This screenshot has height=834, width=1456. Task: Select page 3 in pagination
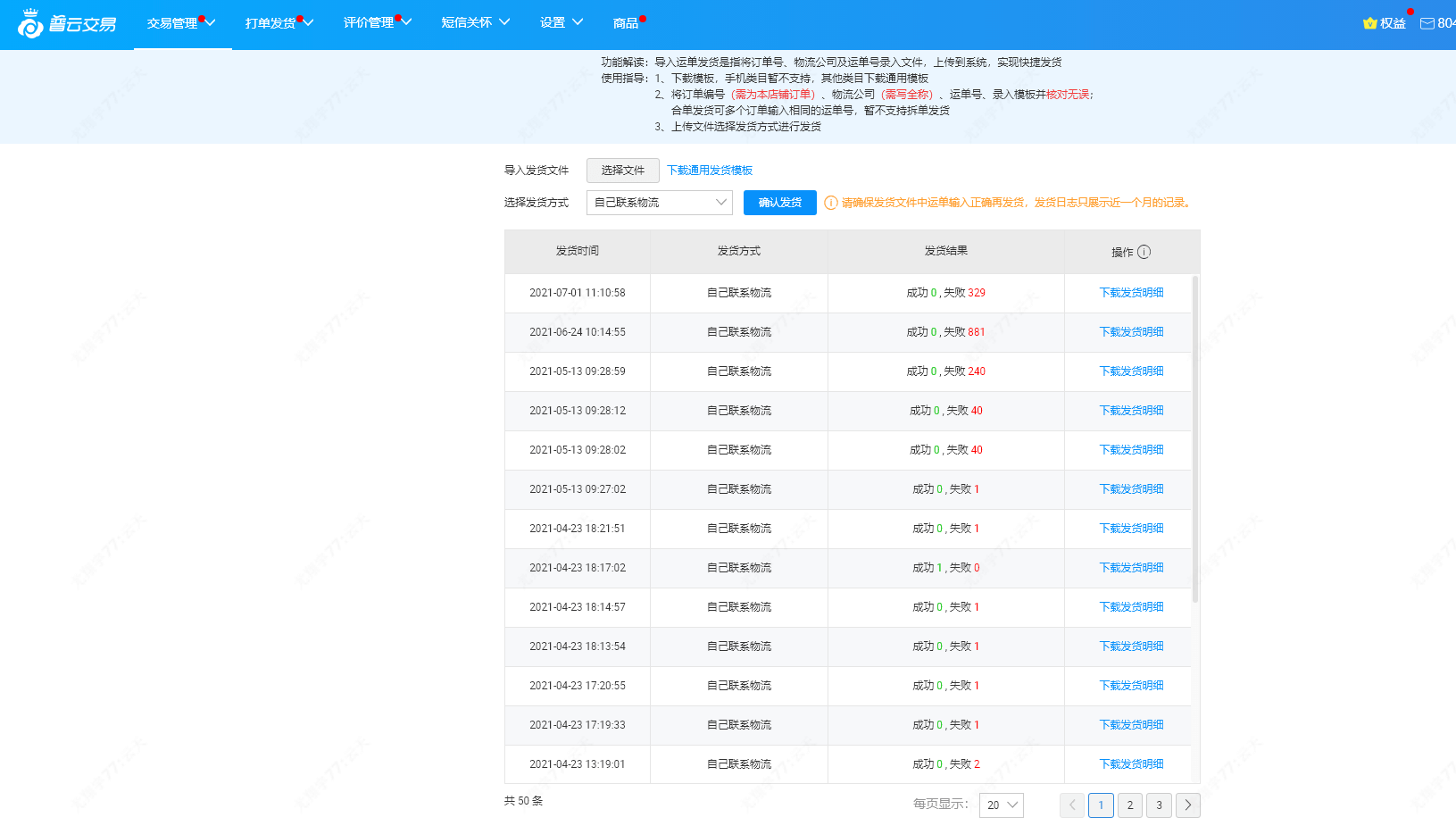(1159, 805)
